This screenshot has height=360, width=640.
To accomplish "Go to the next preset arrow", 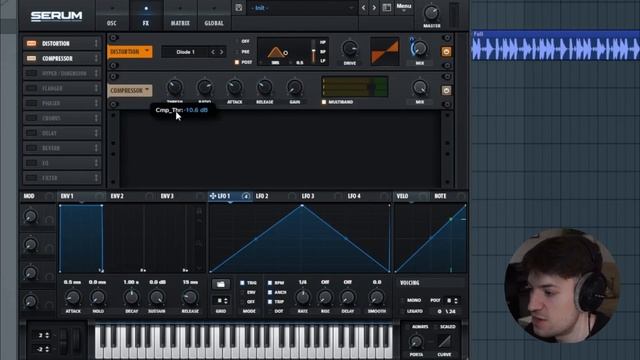I will [x=374, y=8].
